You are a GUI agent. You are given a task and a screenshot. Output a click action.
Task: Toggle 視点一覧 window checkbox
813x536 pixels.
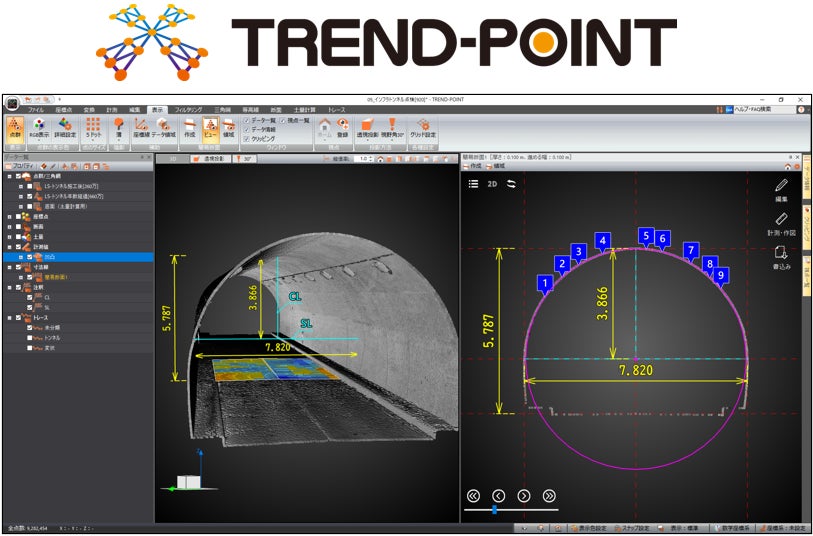(x=283, y=121)
